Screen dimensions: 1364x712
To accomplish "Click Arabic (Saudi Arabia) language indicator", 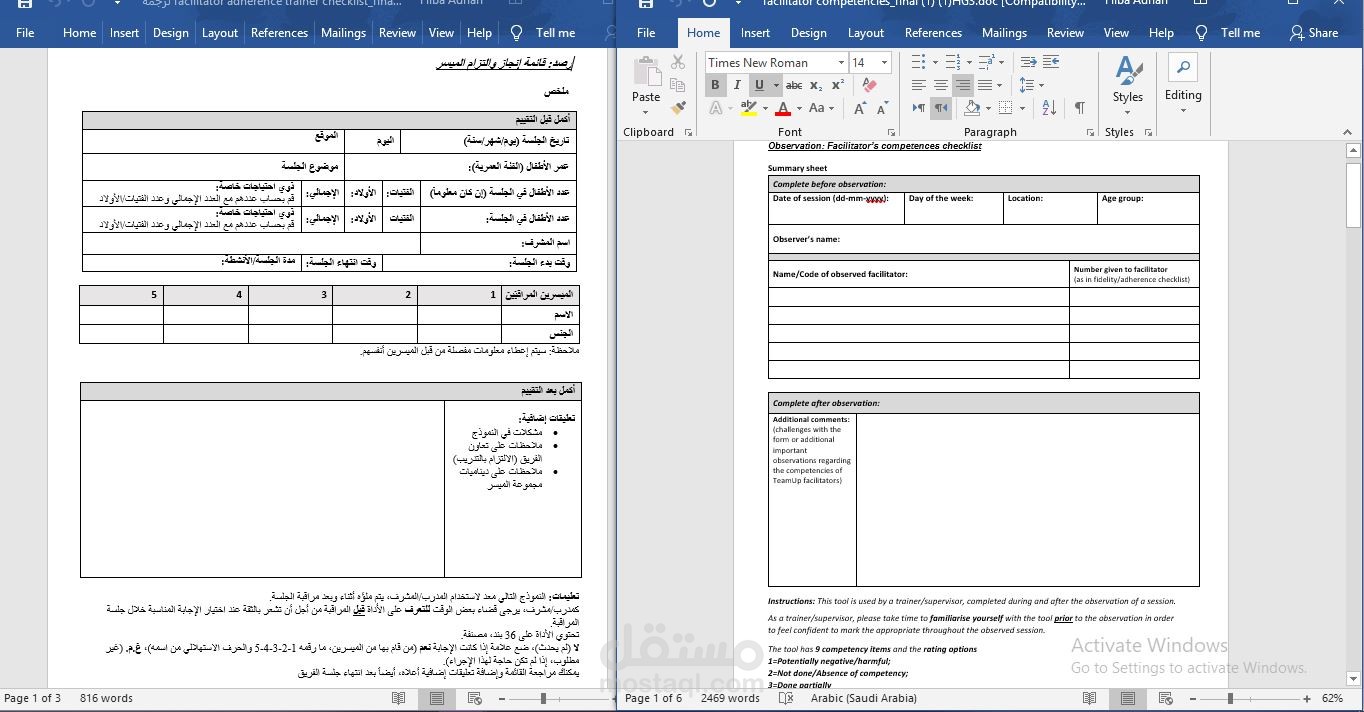I will click(863, 698).
